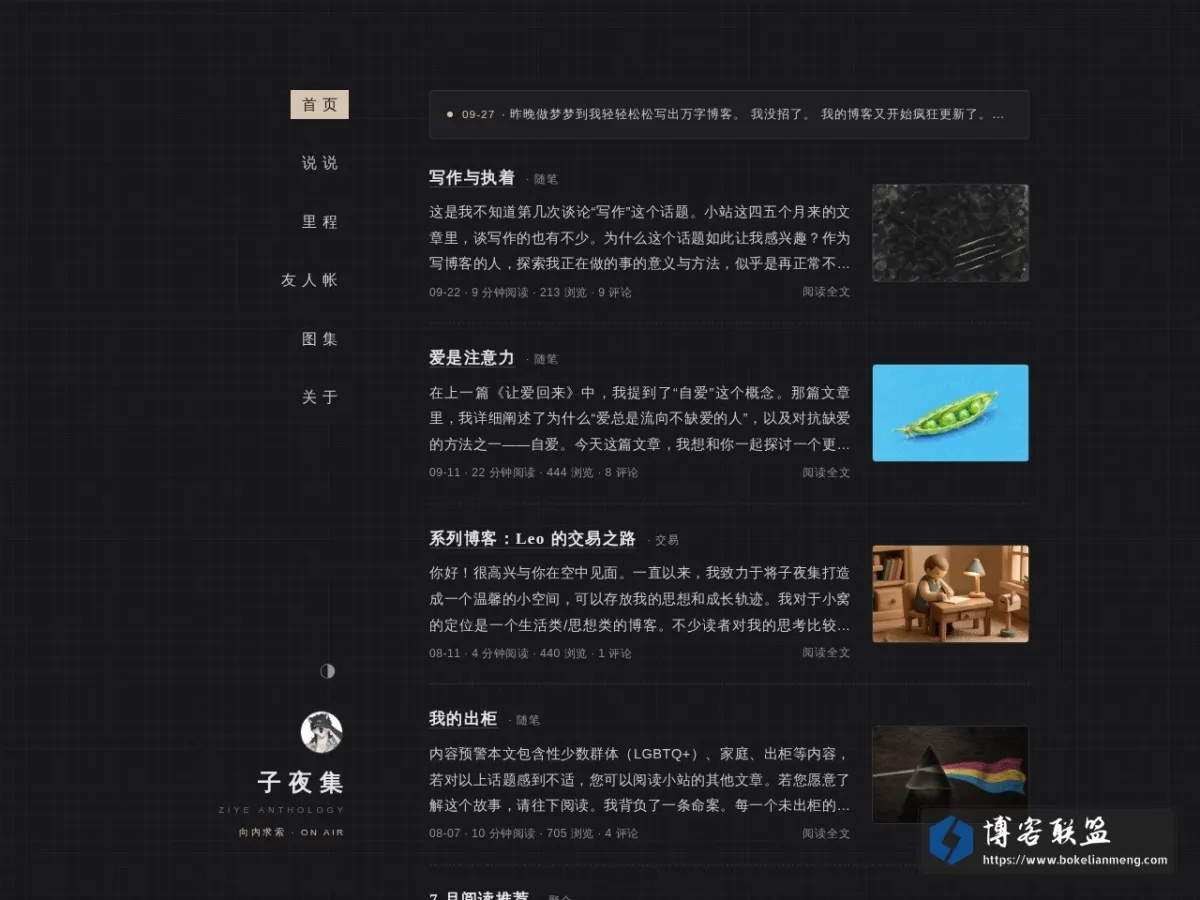Image resolution: width=1200 pixels, height=900 pixels.
Task: Visit the 友人帐 page
Action: tap(310, 280)
